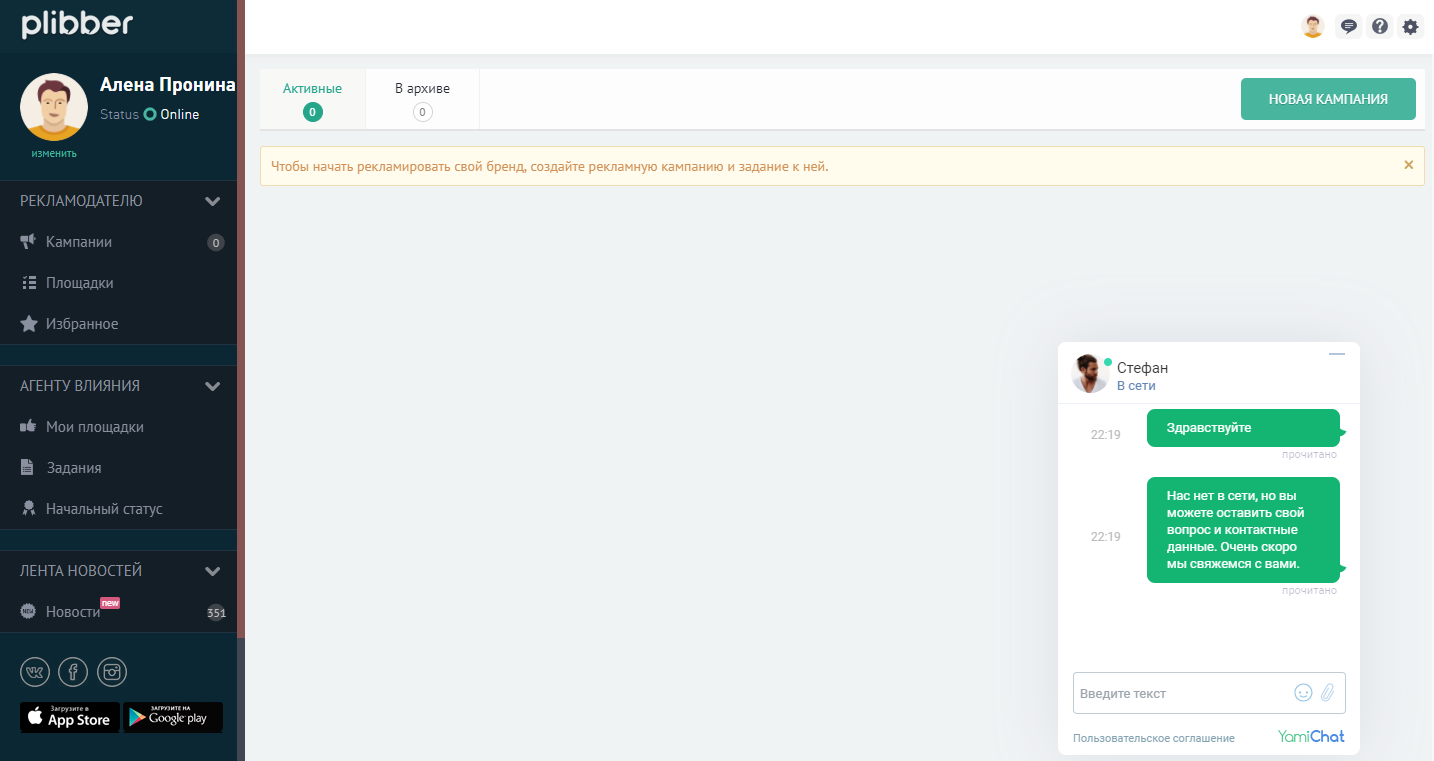The image size is (1434, 761).
Task: Click the star icon beside Избранное
Action: [x=29, y=324]
